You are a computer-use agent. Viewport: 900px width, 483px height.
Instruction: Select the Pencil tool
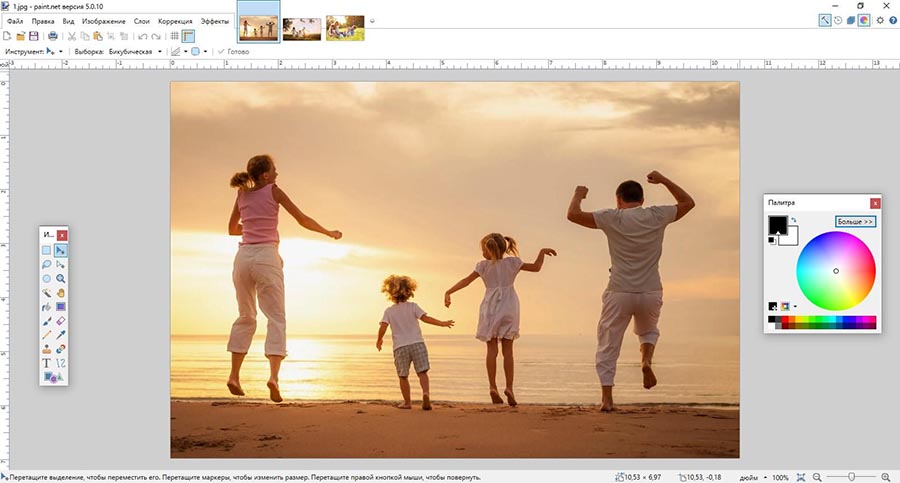46,335
